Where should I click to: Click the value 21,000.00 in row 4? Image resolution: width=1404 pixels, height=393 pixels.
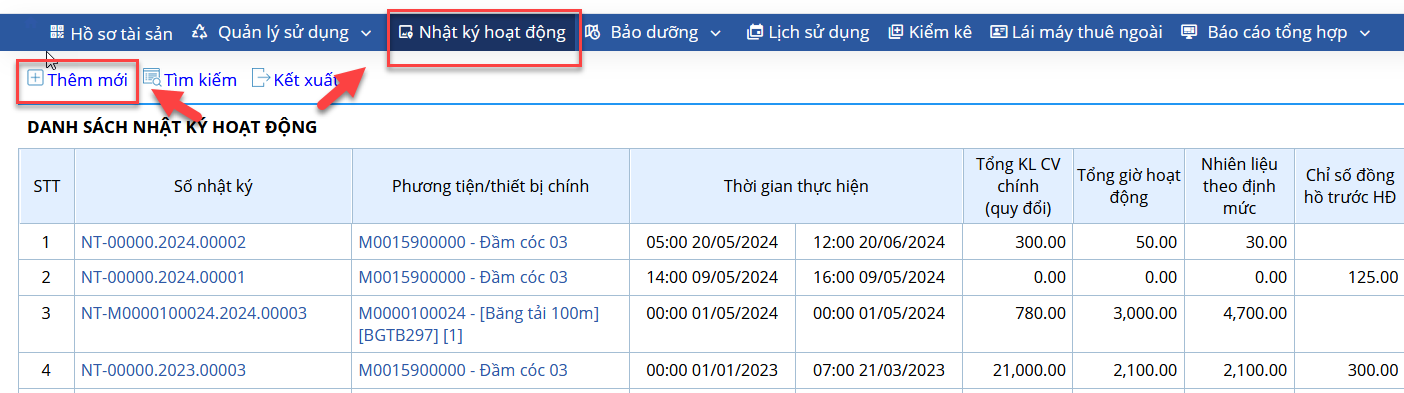click(x=1028, y=370)
